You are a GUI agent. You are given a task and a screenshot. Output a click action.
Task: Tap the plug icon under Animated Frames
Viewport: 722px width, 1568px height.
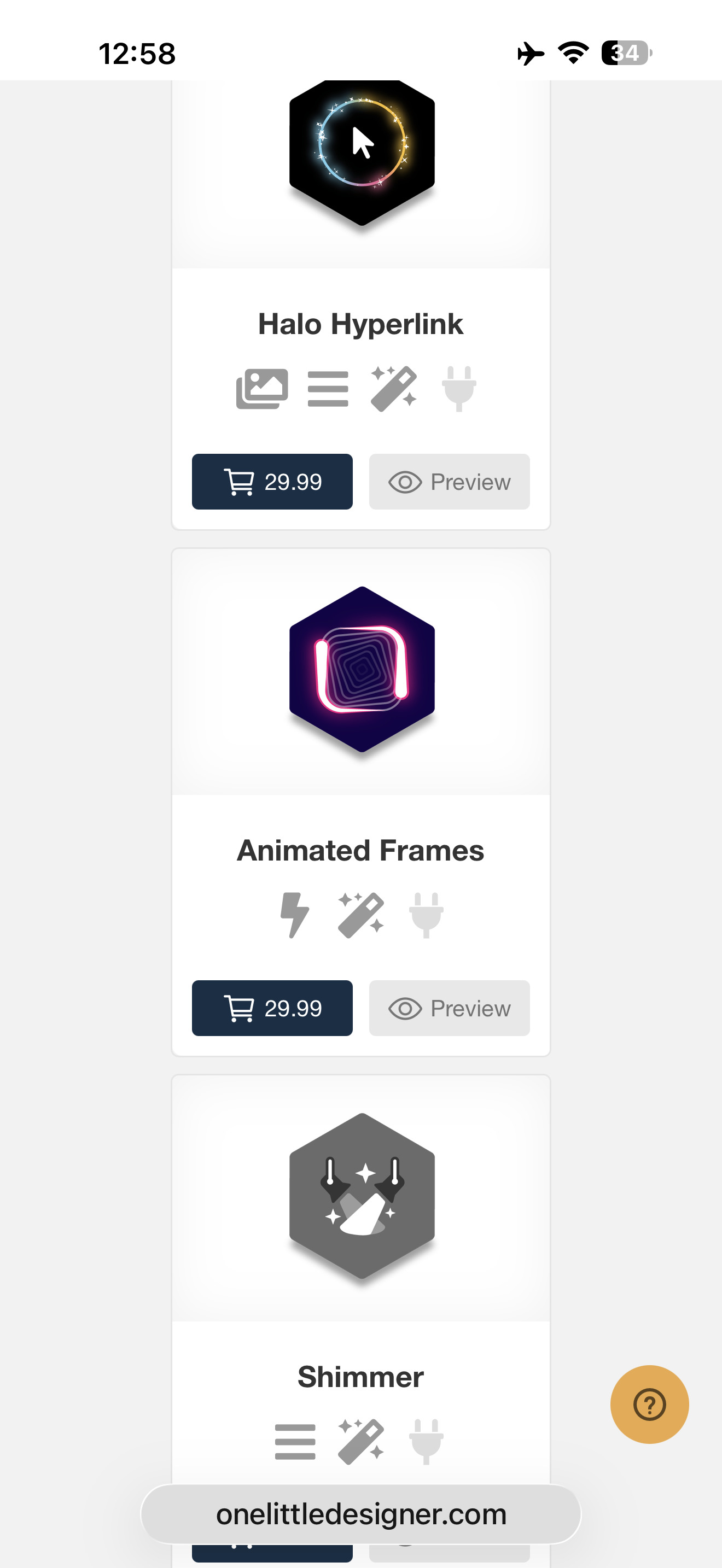pyautogui.click(x=426, y=915)
